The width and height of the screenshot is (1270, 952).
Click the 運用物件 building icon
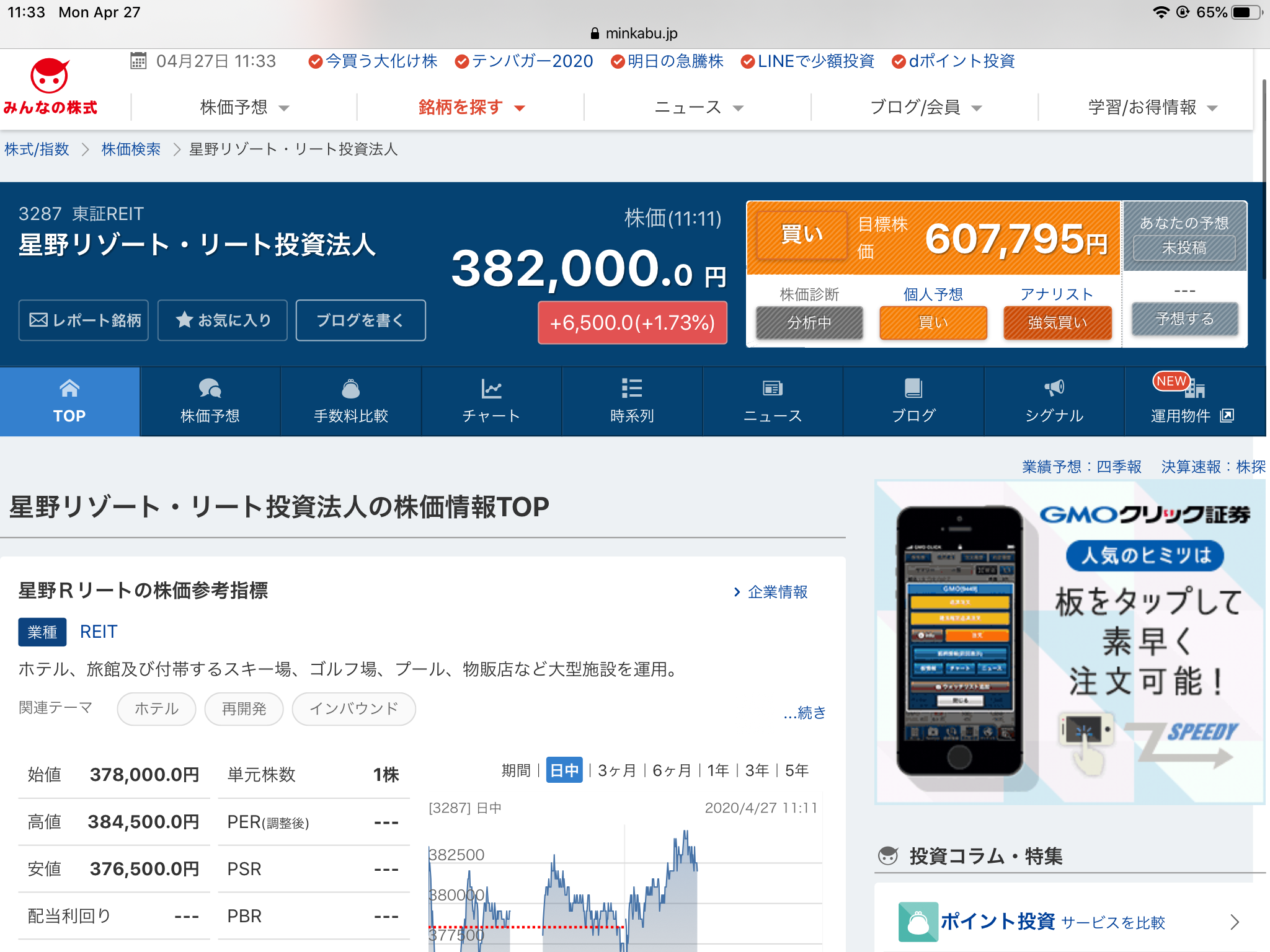[x=1195, y=389]
